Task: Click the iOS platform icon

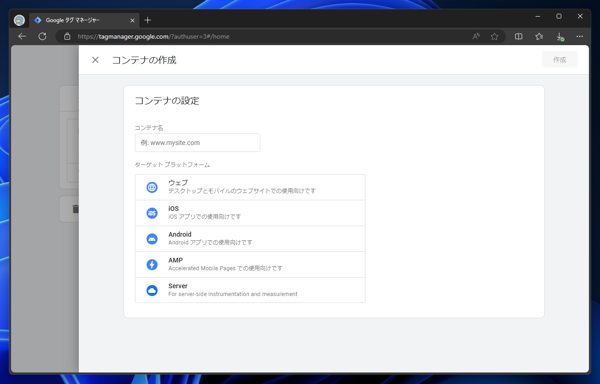Action: click(x=152, y=213)
